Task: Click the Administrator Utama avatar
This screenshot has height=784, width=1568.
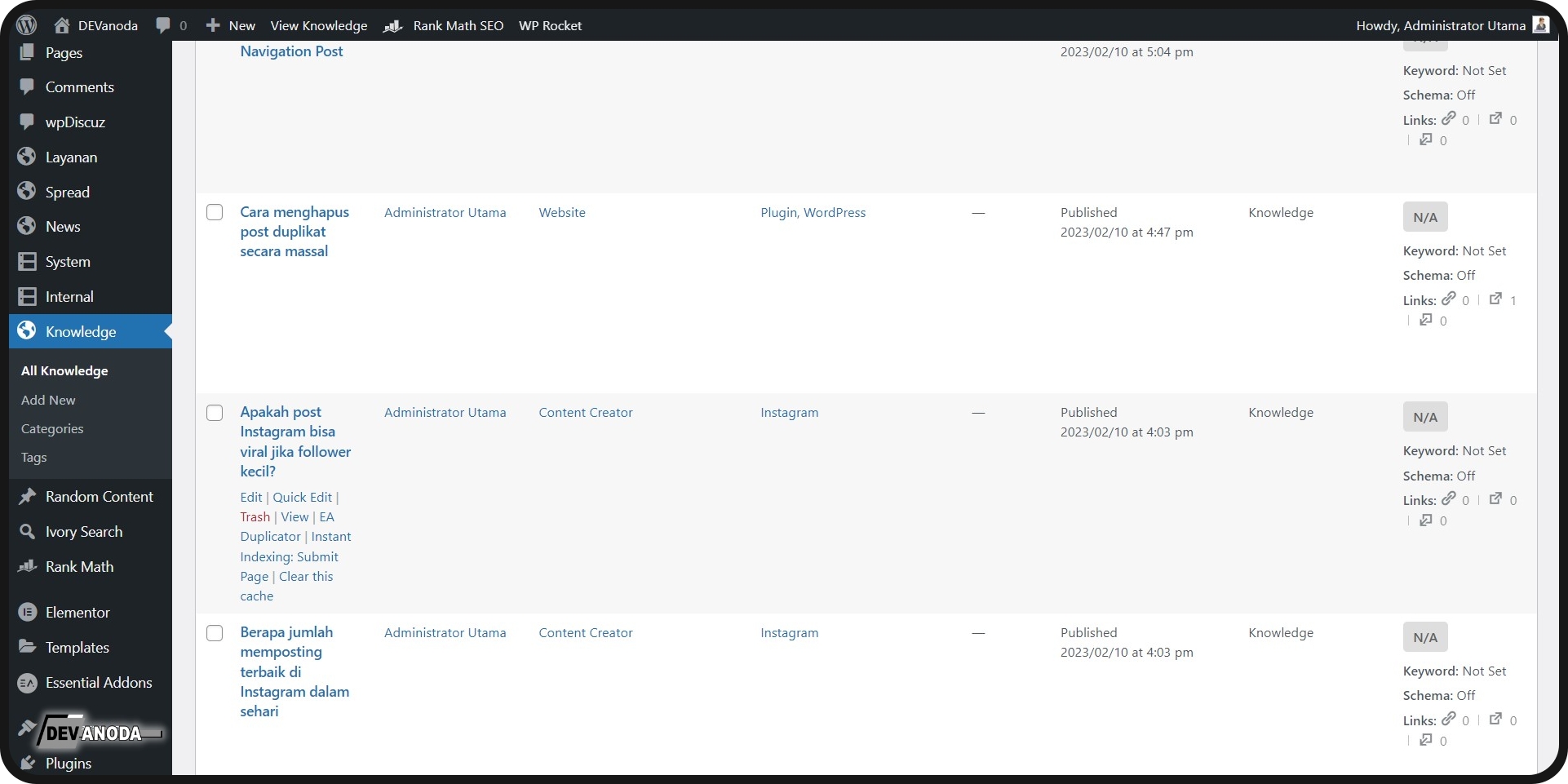Action: [1540, 24]
